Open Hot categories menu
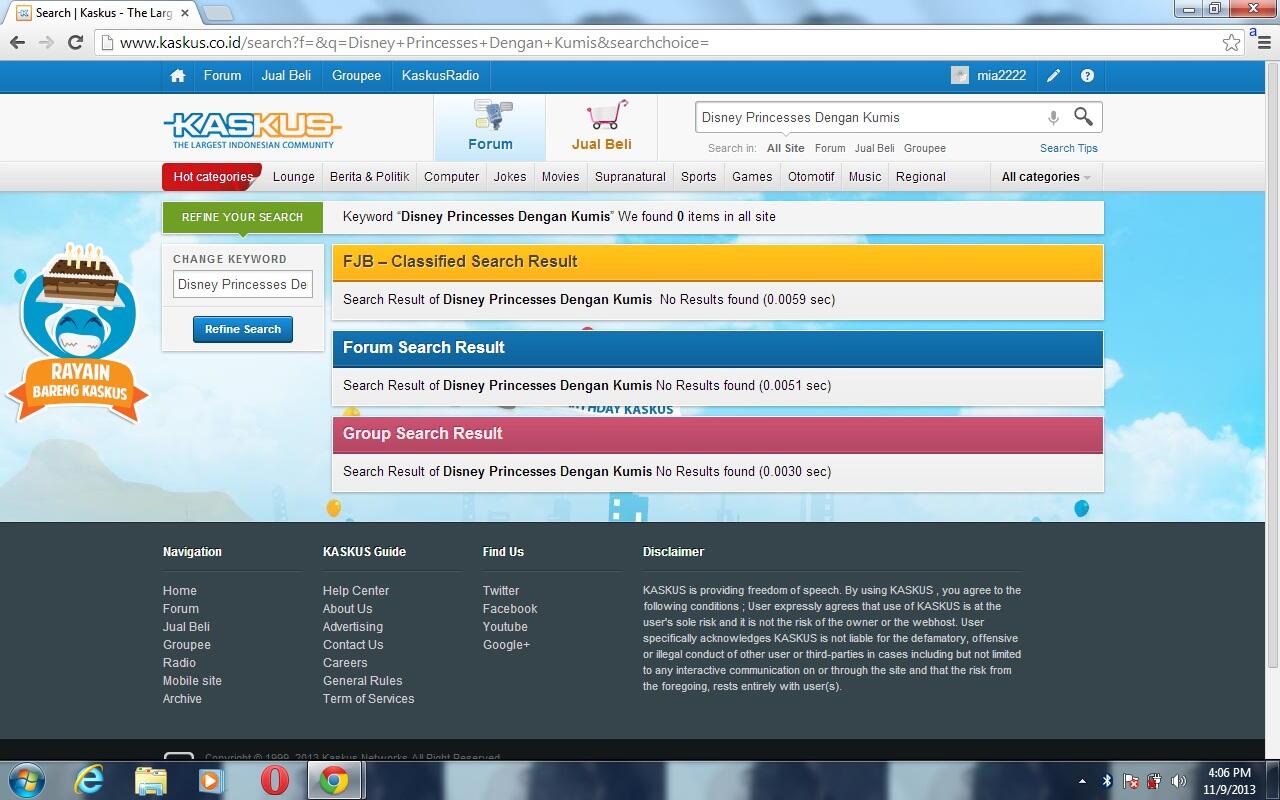 pyautogui.click(x=212, y=177)
